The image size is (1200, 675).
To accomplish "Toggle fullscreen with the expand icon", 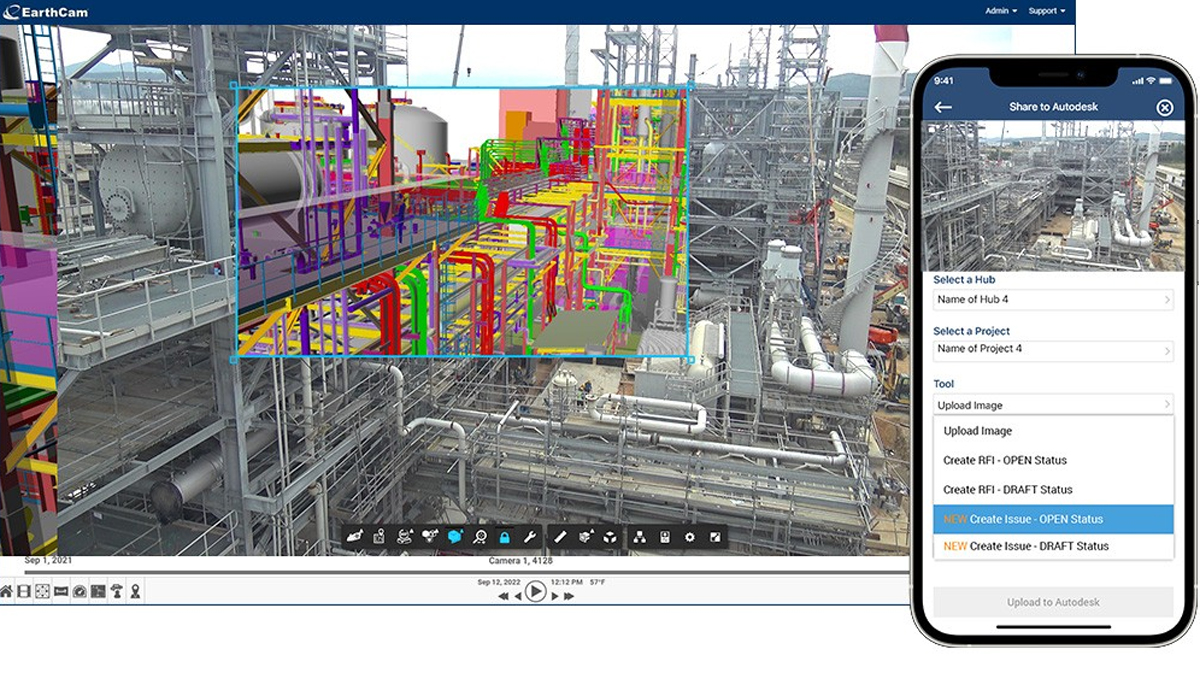I will pos(715,537).
